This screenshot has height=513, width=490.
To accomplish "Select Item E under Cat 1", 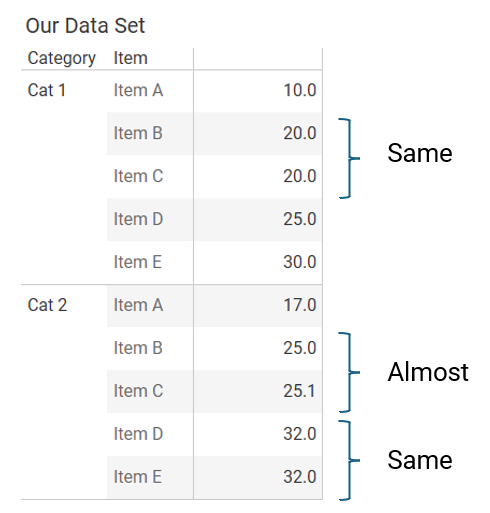I will (138, 262).
